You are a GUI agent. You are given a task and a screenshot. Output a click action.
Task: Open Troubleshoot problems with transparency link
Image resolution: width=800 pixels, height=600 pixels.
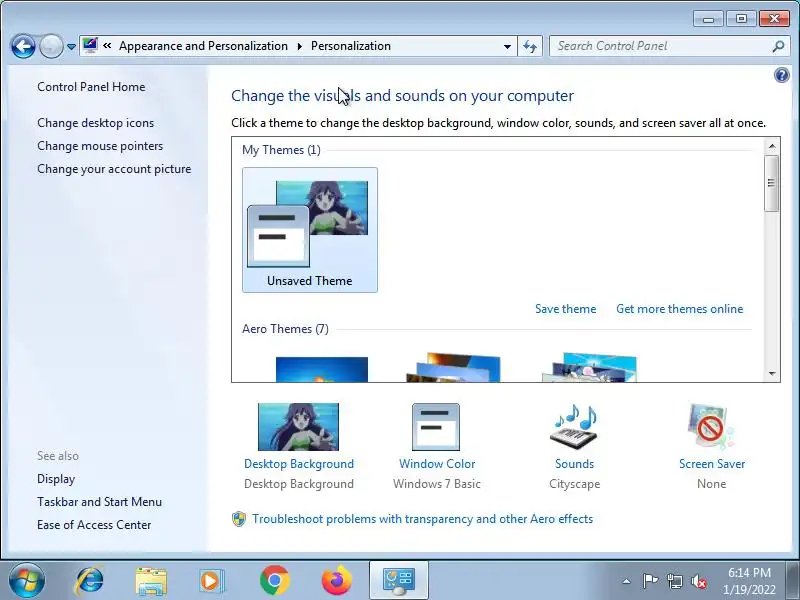(422, 519)
